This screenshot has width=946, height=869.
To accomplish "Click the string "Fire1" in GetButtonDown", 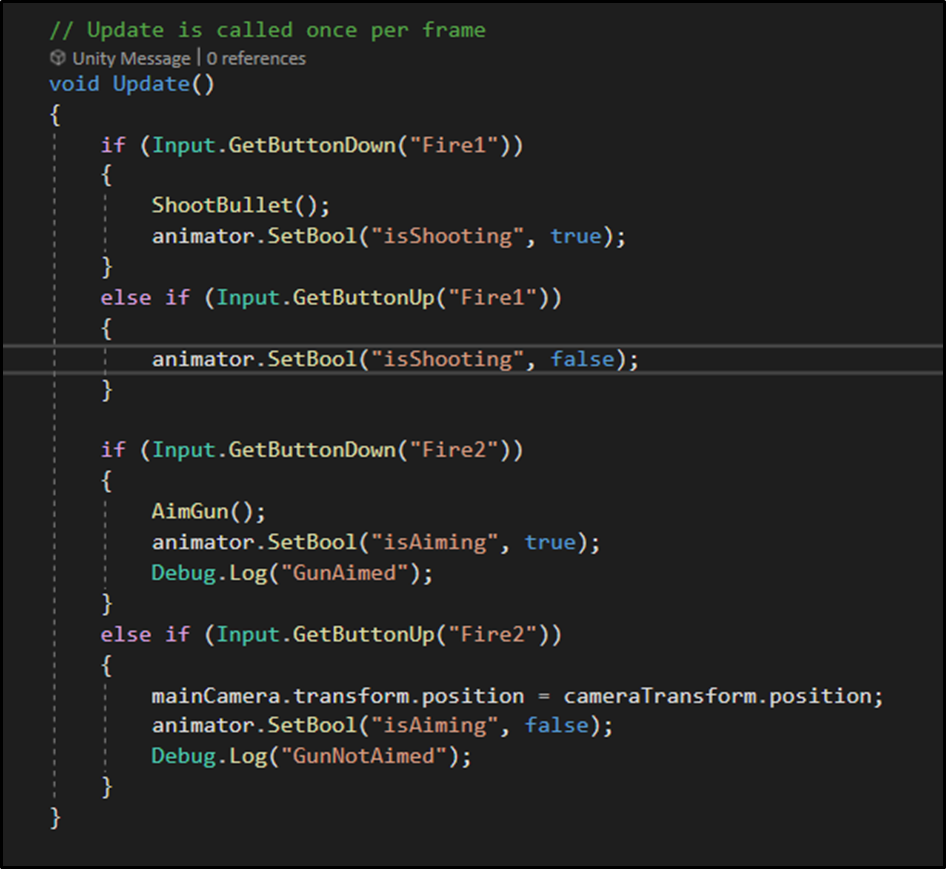I will click(x=454, y=145).
